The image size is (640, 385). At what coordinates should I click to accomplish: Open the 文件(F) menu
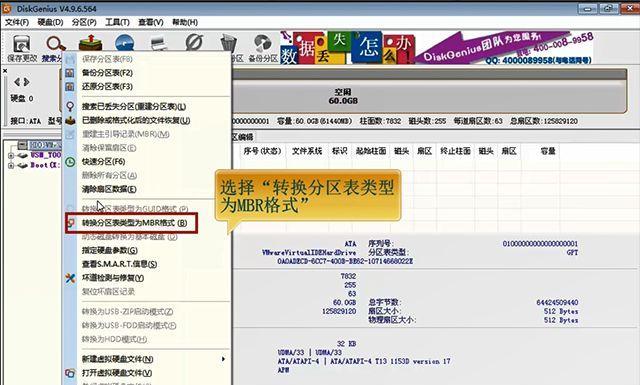17,22
